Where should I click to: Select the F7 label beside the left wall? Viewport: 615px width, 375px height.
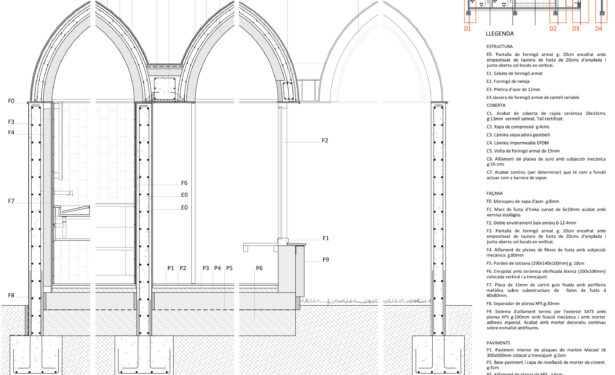pos(11,201)
